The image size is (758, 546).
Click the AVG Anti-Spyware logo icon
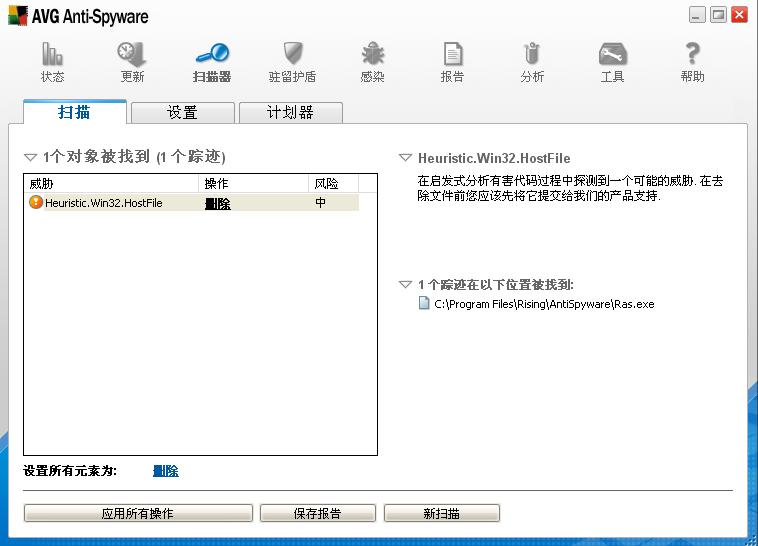(x=18, y=15)
